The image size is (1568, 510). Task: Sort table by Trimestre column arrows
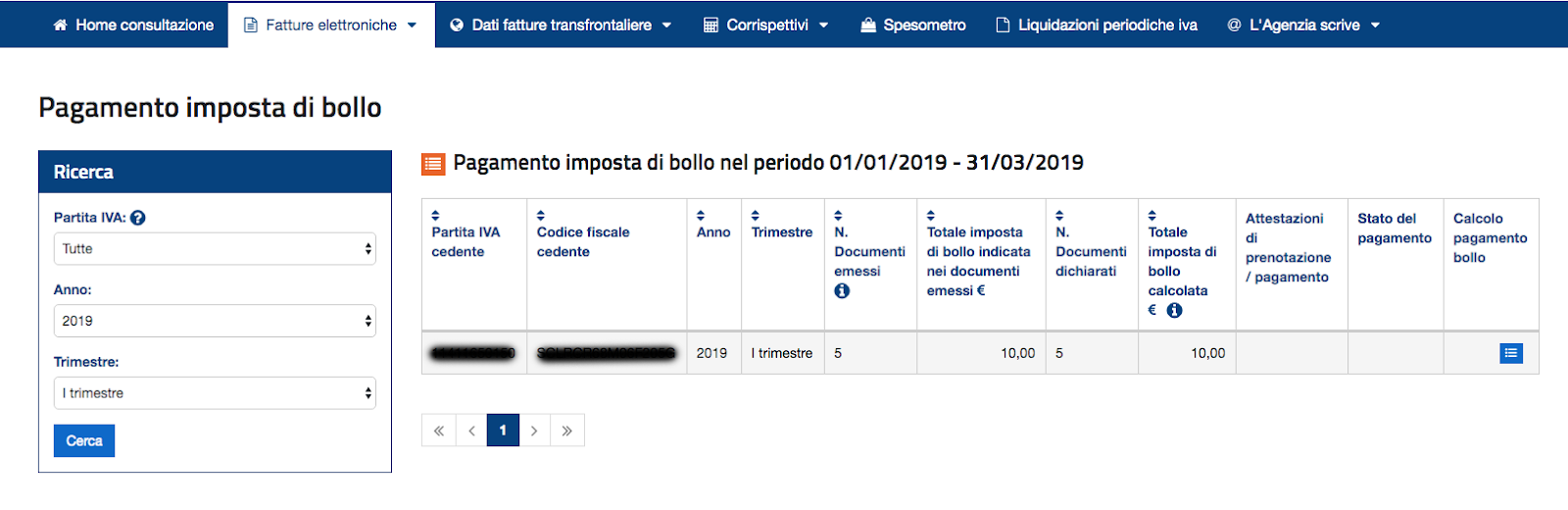[x=756, y=216]
